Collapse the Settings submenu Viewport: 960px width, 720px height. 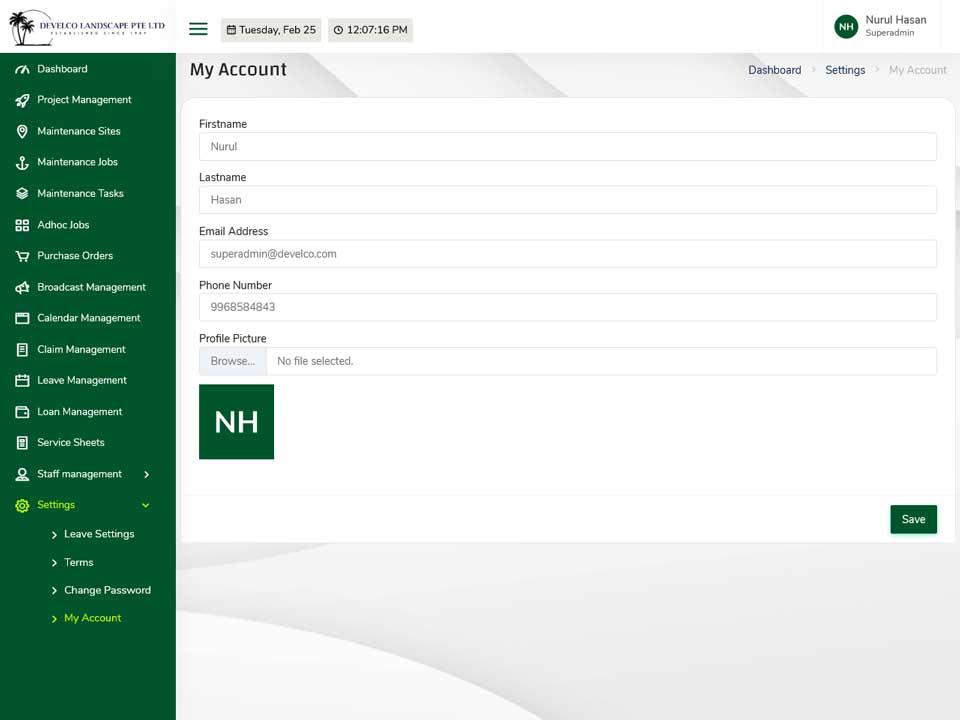(x=146, y=505)
